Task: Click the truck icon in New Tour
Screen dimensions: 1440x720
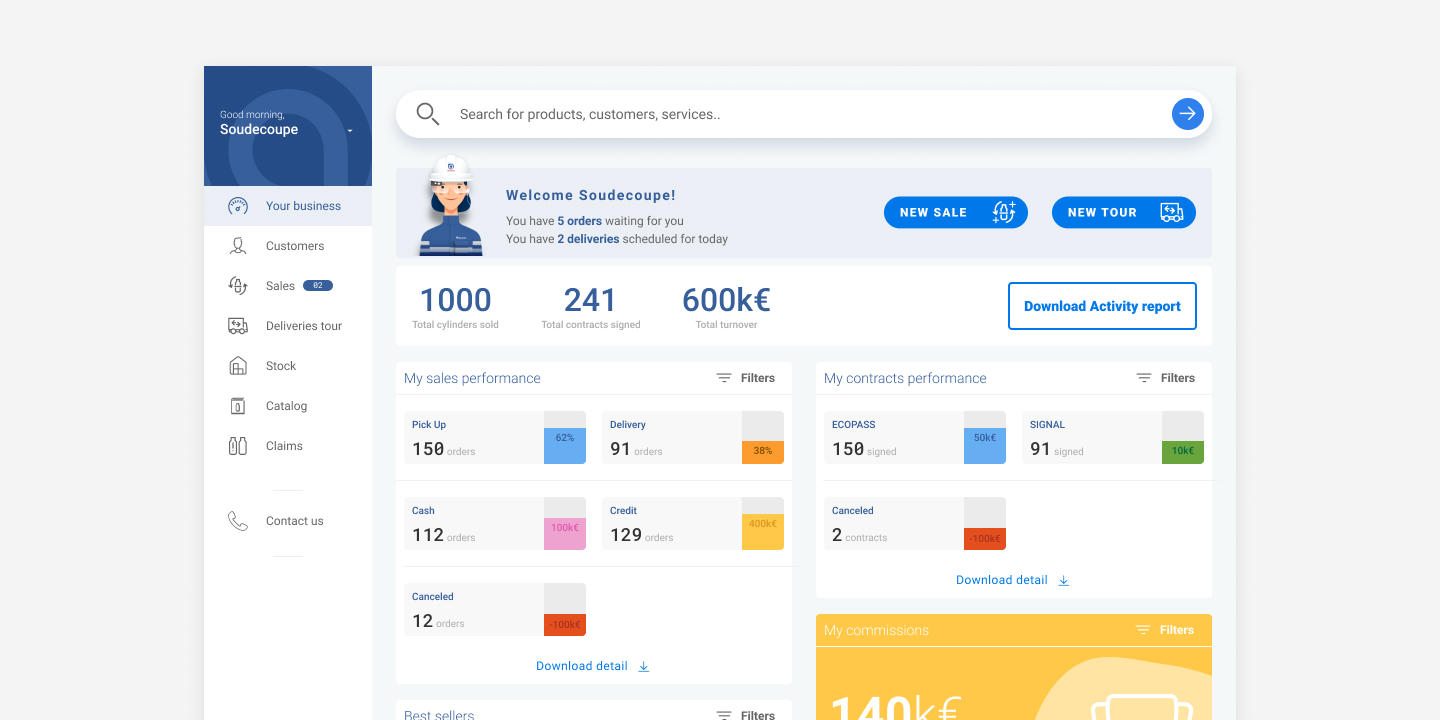Action: (1172, 212)
